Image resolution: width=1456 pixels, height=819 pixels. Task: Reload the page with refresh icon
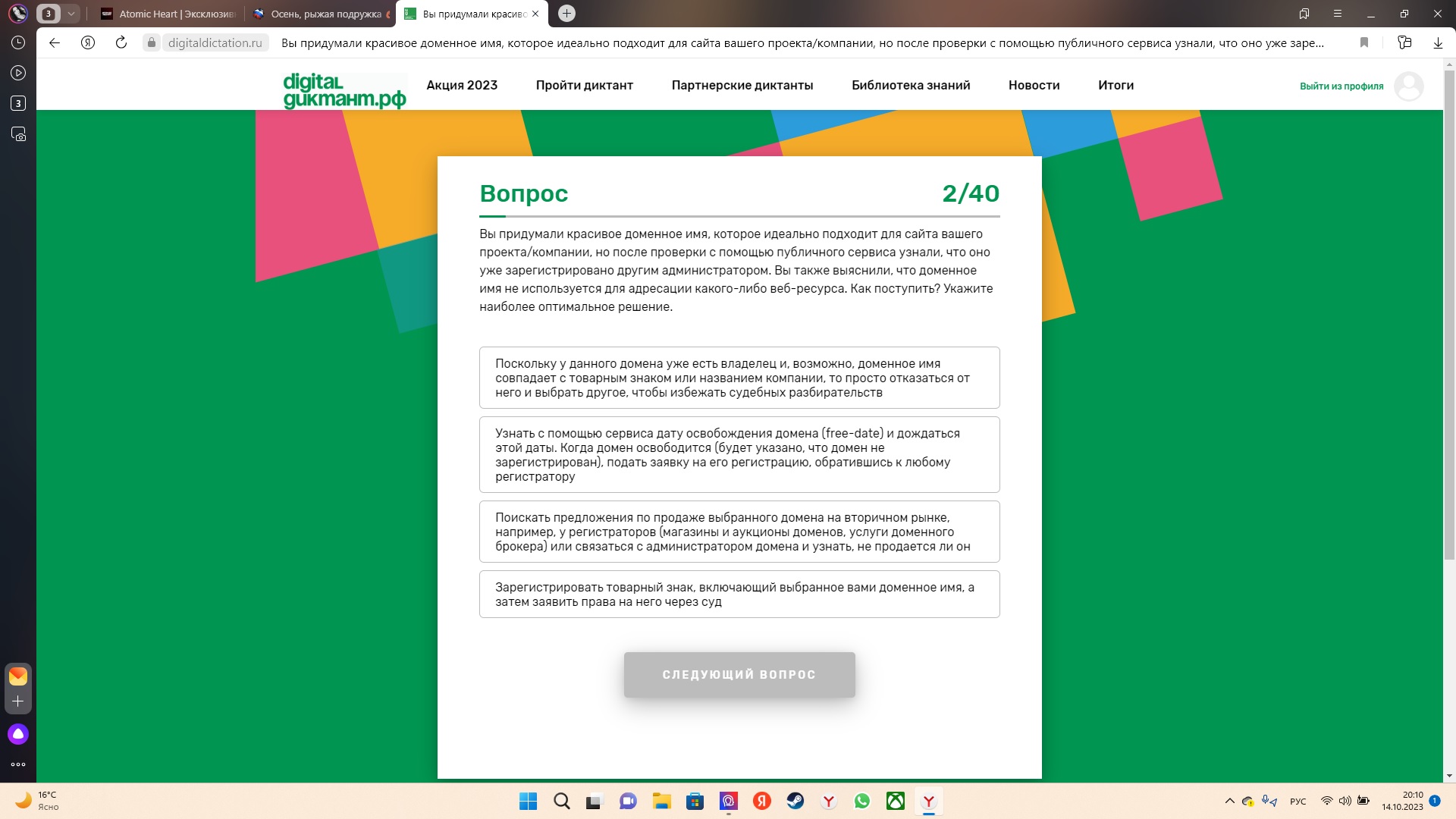[x=121, y=42]
